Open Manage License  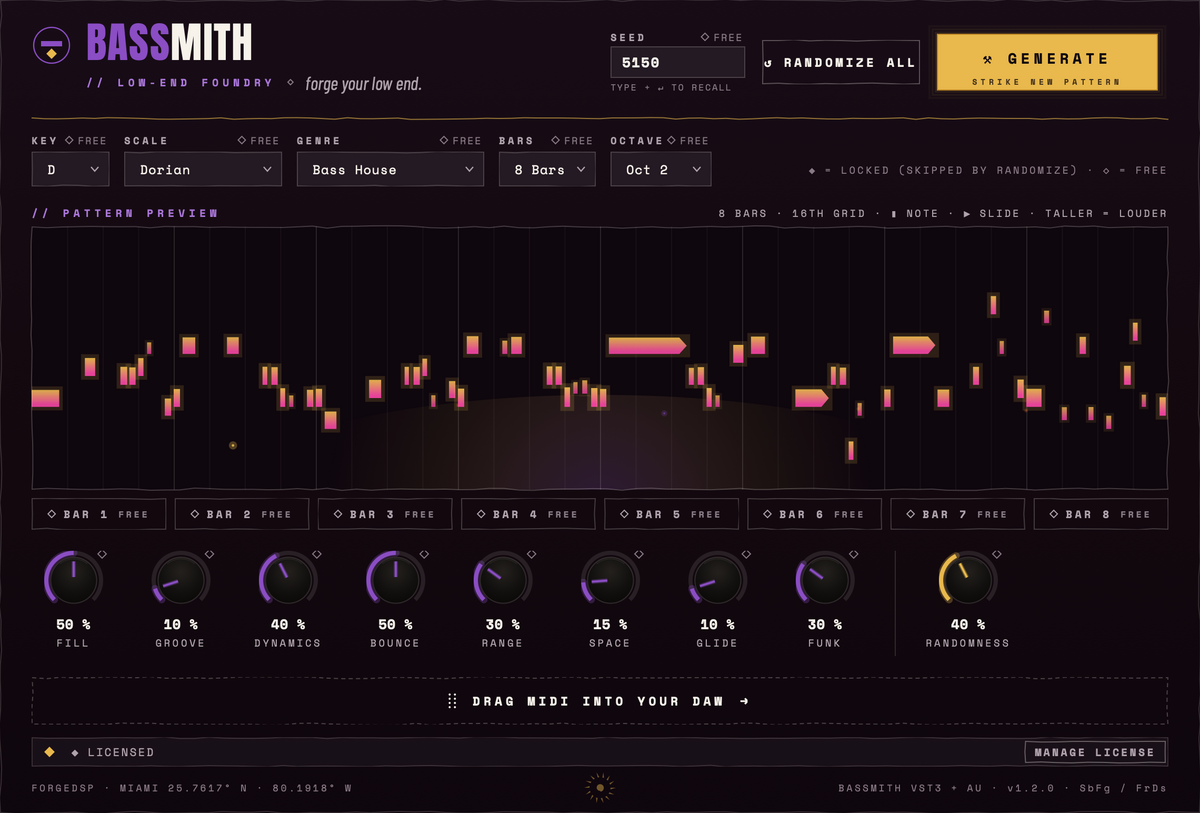[x=1095, y=752]
